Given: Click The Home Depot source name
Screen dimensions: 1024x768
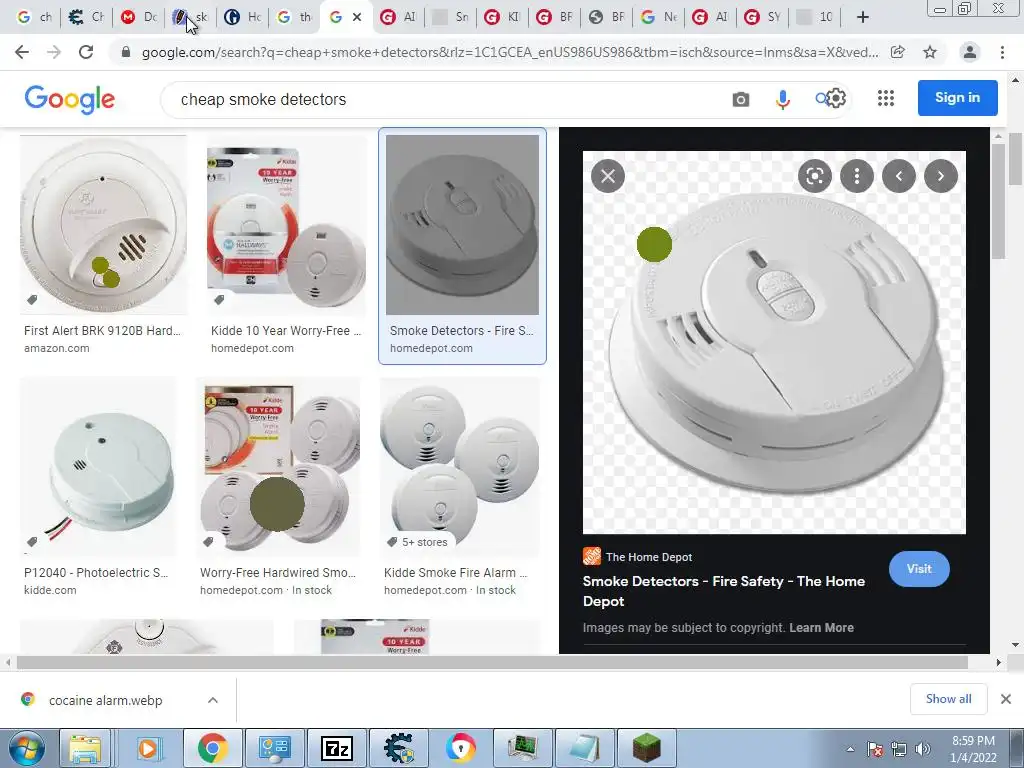Looking at the screenshot, I should point(648,557).
